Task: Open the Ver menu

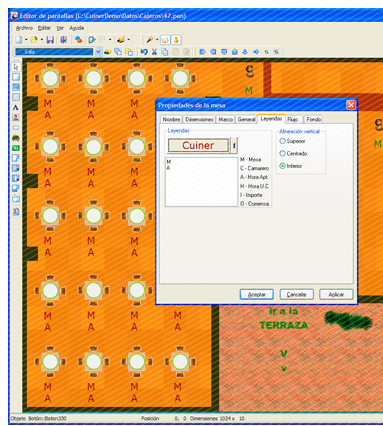Action: tap(60, 28)
